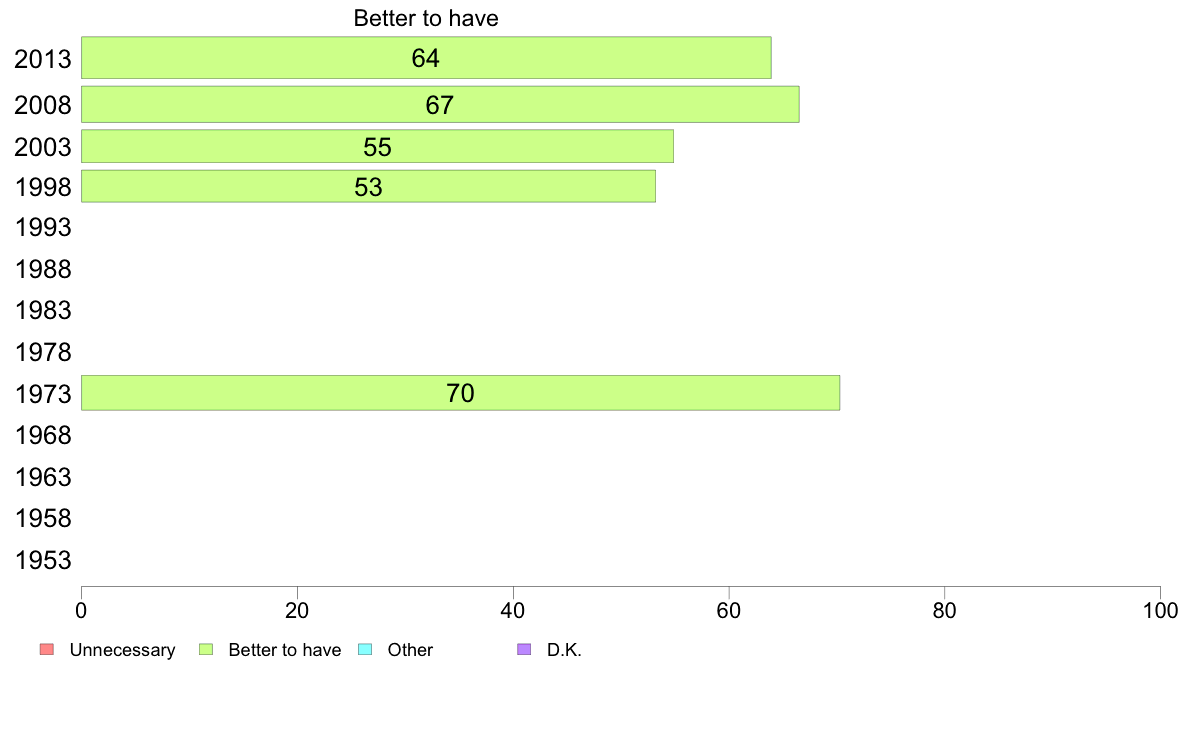Screen dimensions: 1188x736
Task: Select the 1998 bar showing 53
Action: pos(368,186)
